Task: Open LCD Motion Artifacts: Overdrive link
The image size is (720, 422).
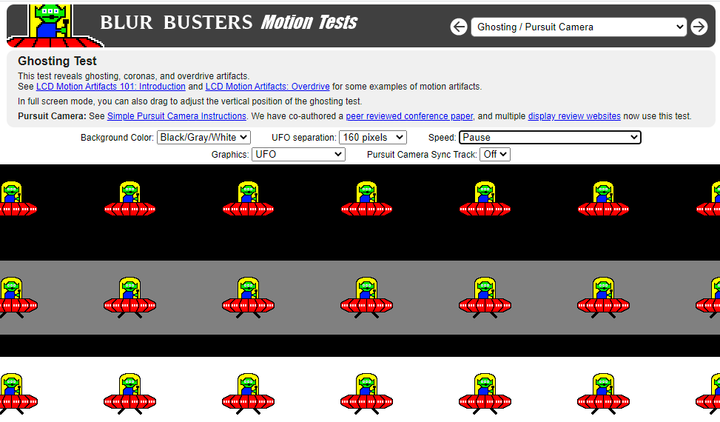Action: coord(267,86)
